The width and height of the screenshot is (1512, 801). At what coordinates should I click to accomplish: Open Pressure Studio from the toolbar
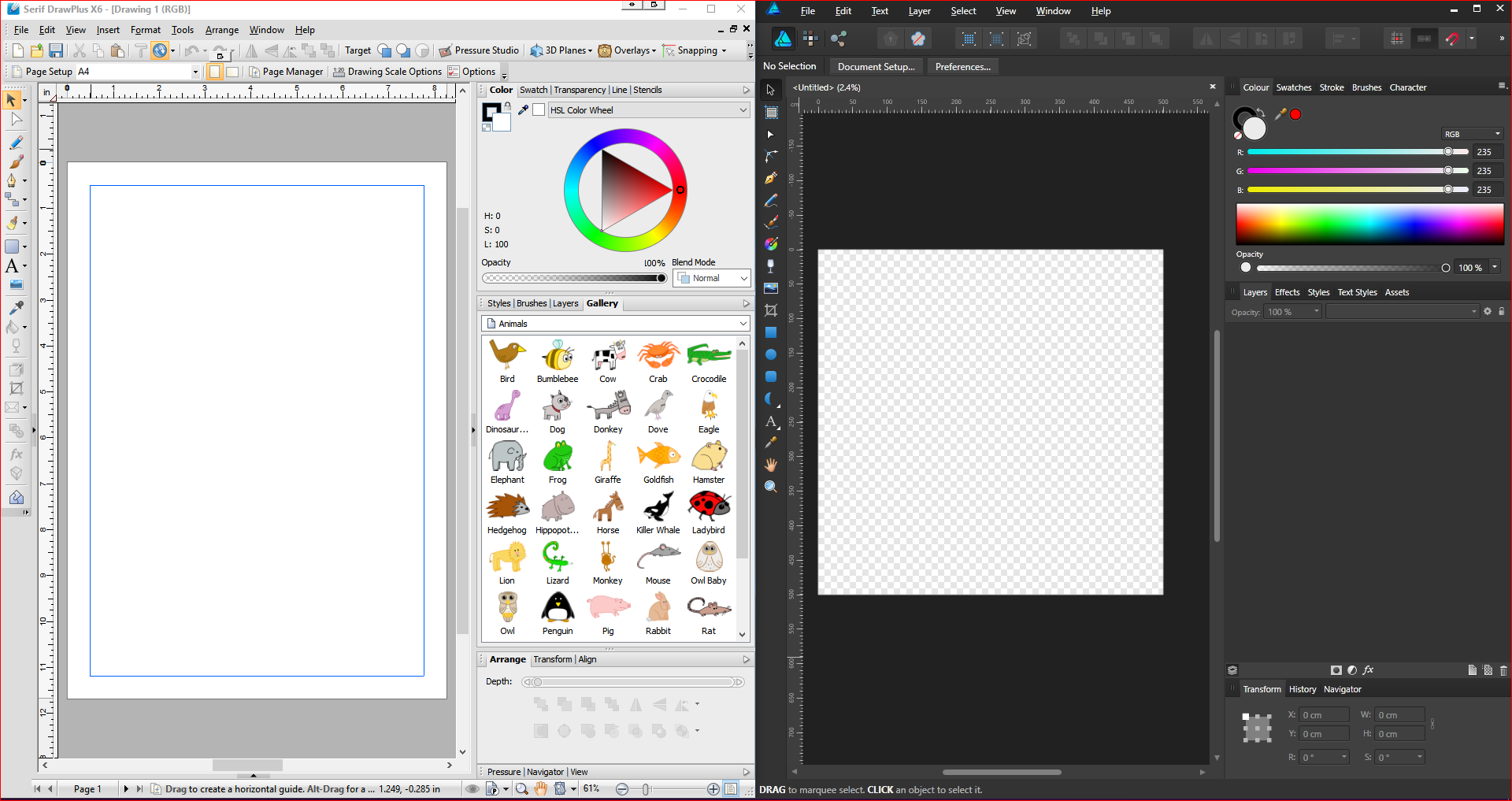479,50
